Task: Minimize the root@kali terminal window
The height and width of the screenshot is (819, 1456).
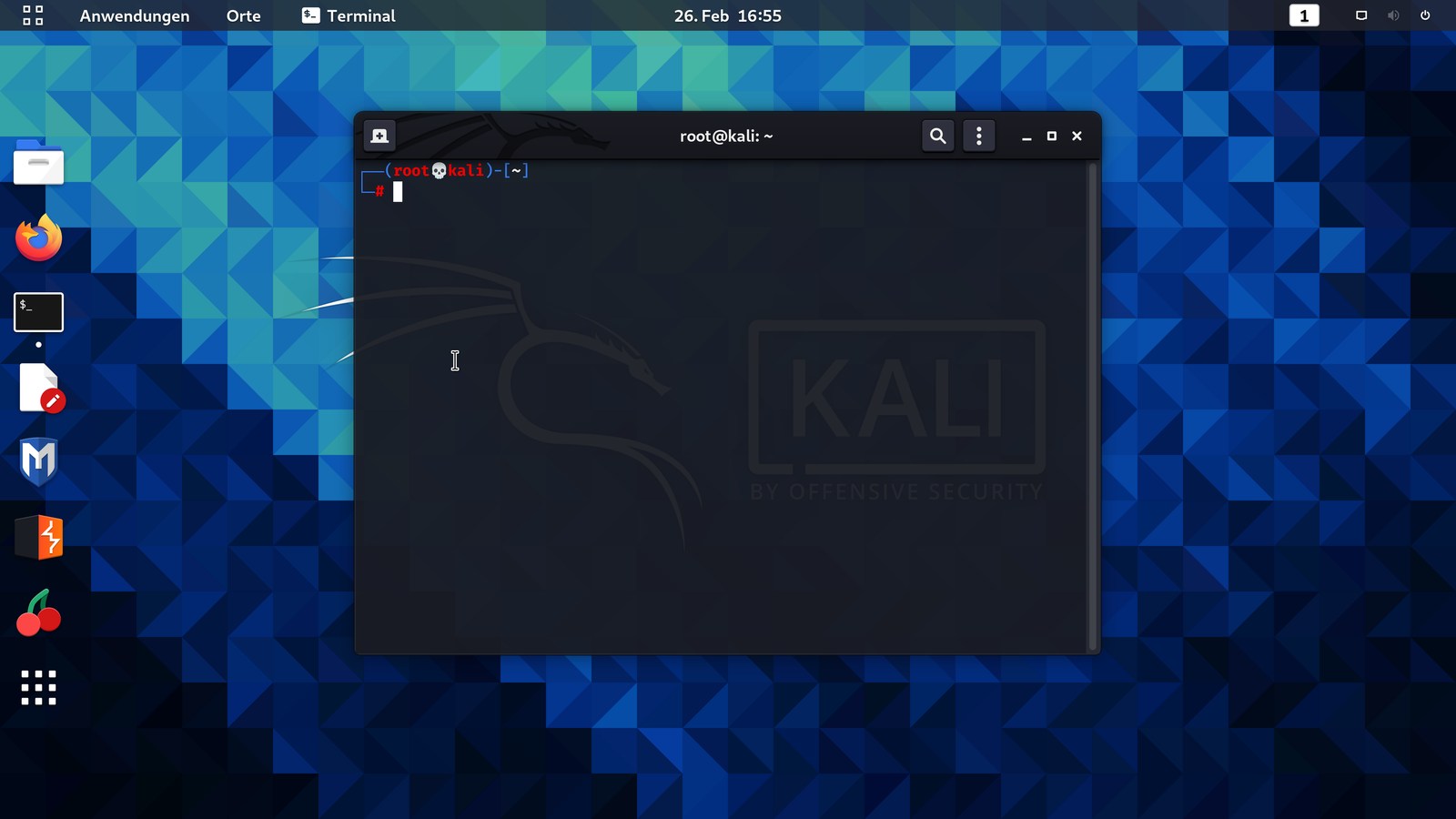Action: 1026,136
